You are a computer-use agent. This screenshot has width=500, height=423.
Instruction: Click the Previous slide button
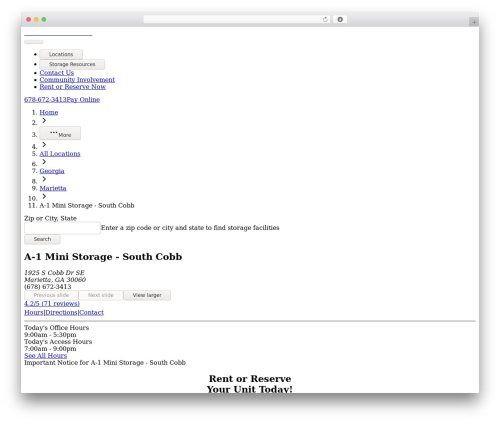tap(51, 295)
